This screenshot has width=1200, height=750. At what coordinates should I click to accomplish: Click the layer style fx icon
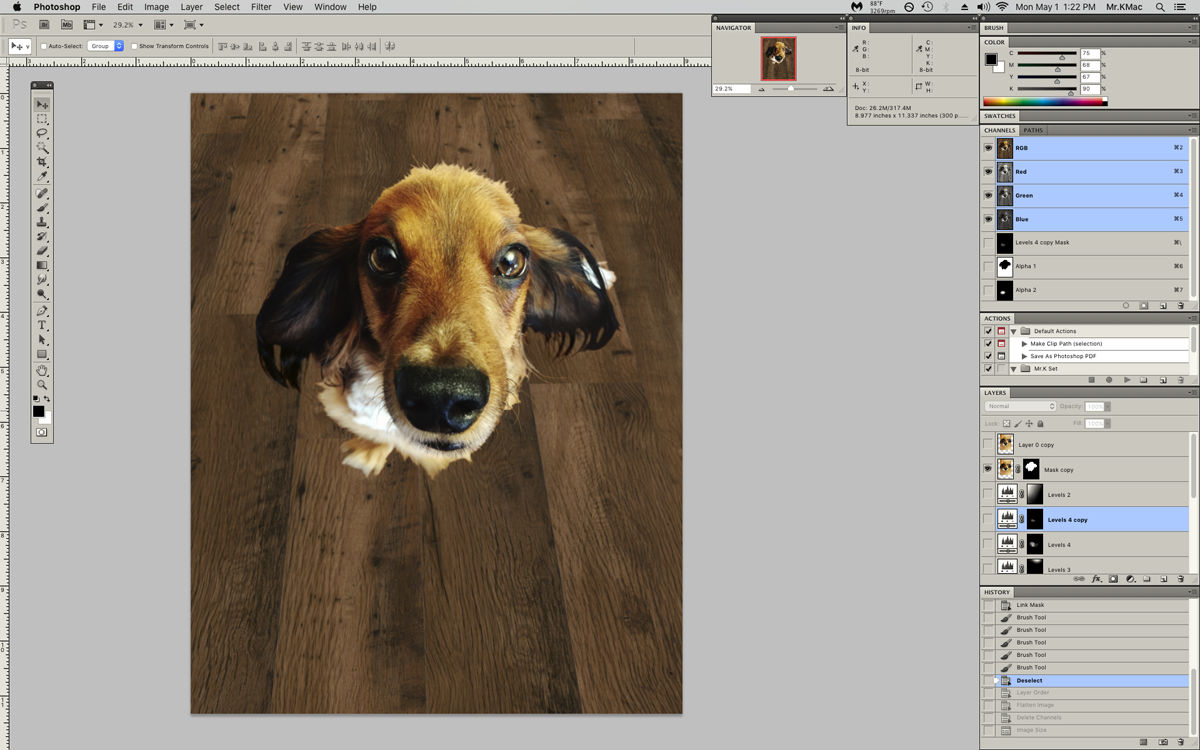pyautogui.click(x=1096, y=579)
